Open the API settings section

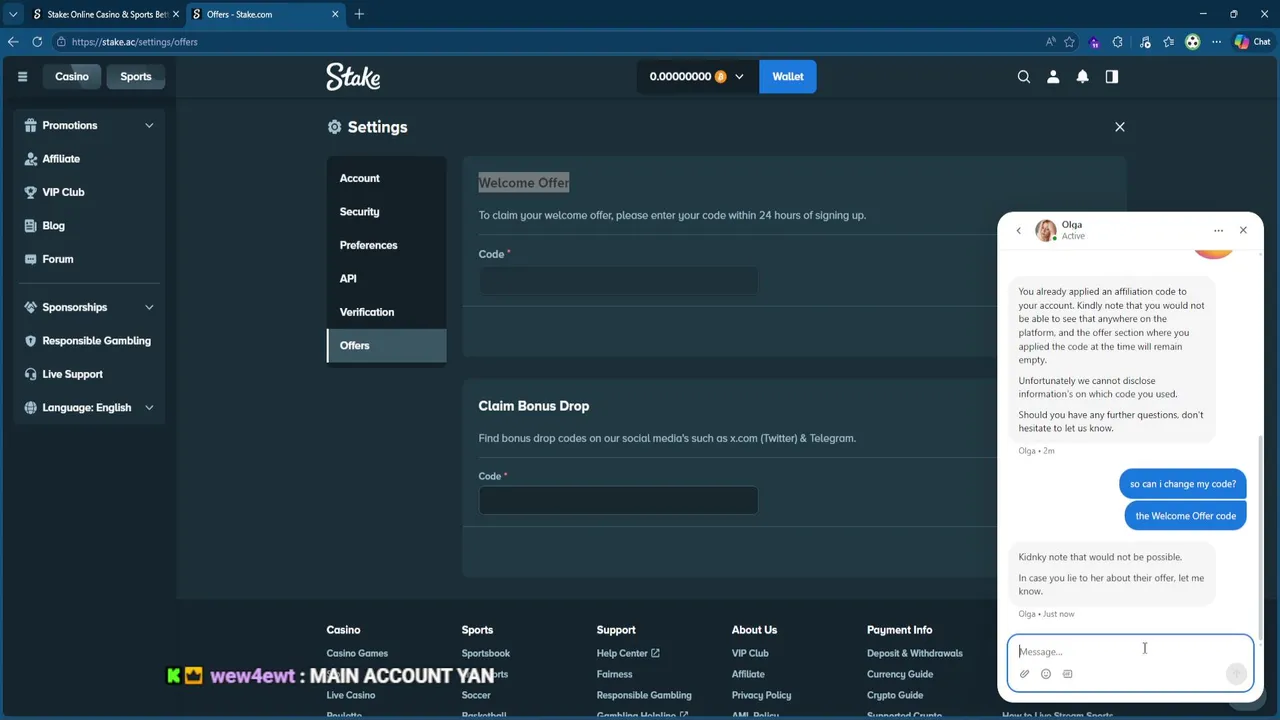tap(386, 279)
